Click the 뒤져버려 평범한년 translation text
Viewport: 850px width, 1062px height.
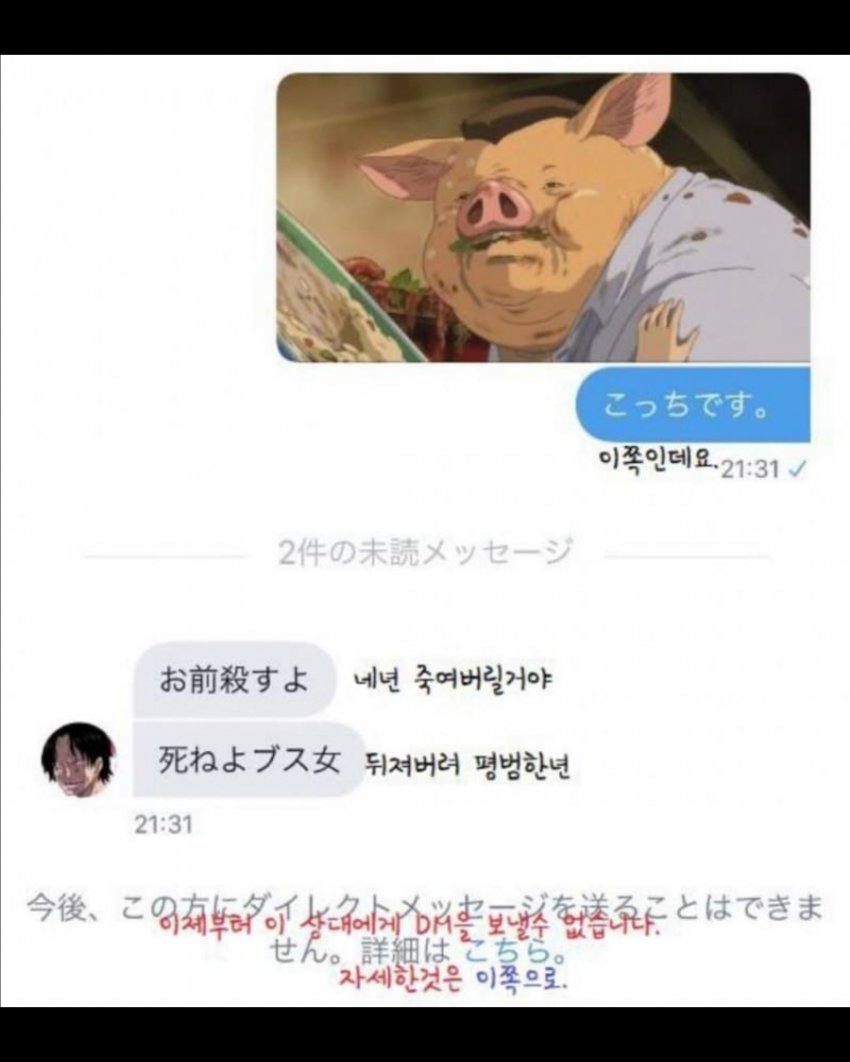[468, 765]
